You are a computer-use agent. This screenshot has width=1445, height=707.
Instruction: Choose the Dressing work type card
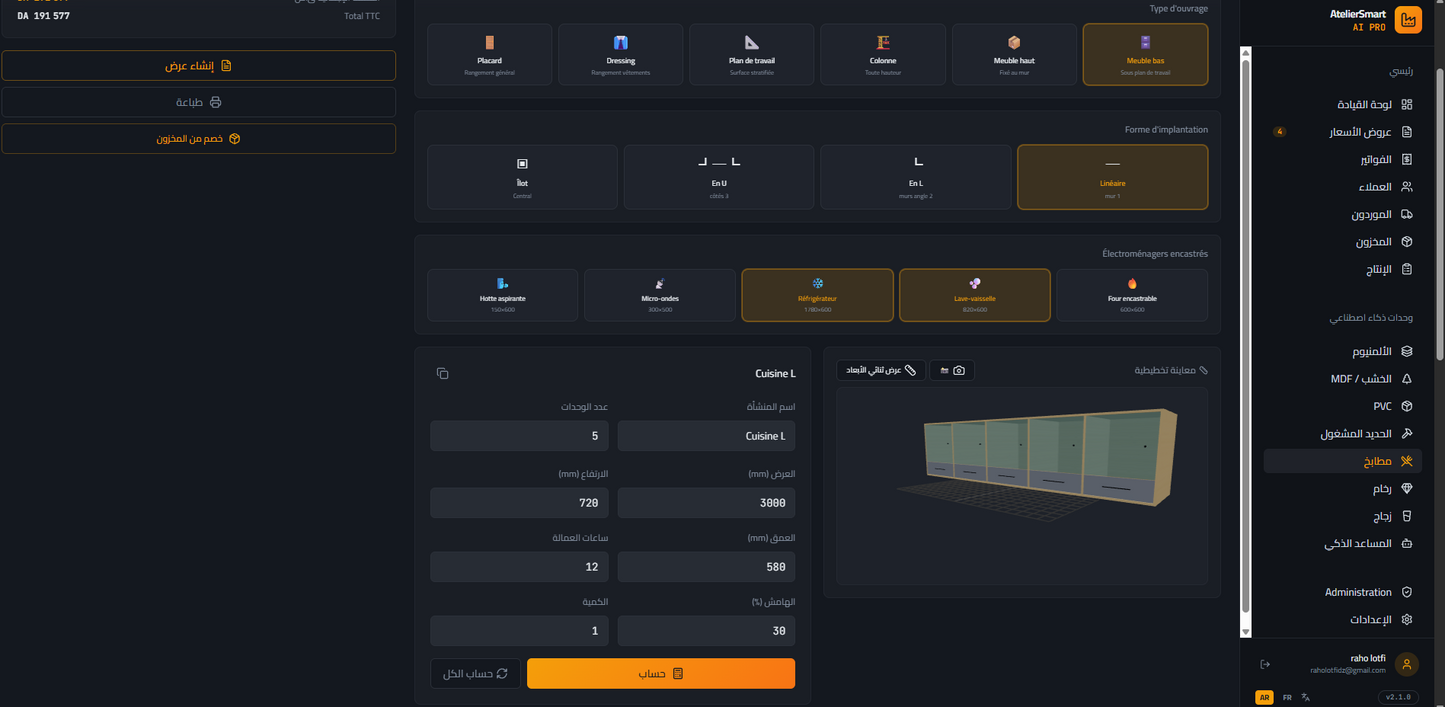[x=620, y=54]
